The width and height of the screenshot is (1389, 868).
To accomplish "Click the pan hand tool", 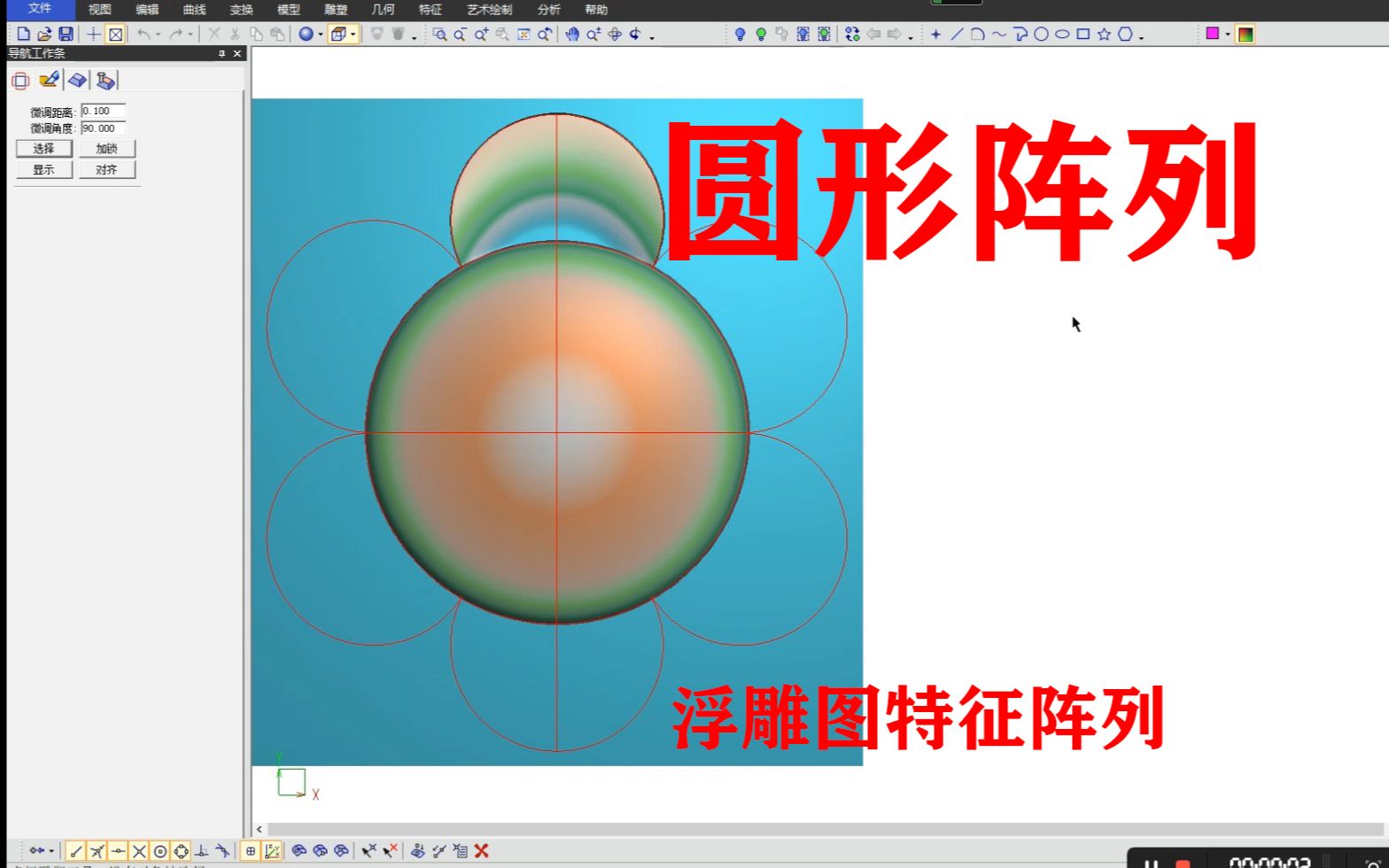I will tap(572, 34).
